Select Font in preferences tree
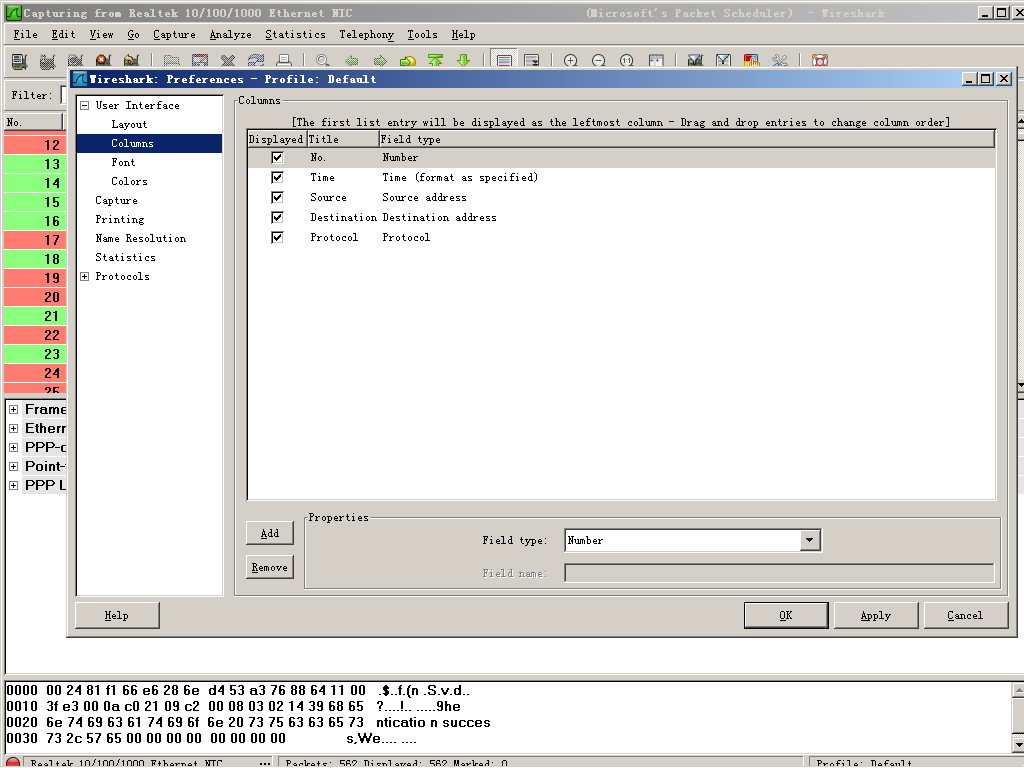This screenshot has width=1024, height=768. pos(123,162)
